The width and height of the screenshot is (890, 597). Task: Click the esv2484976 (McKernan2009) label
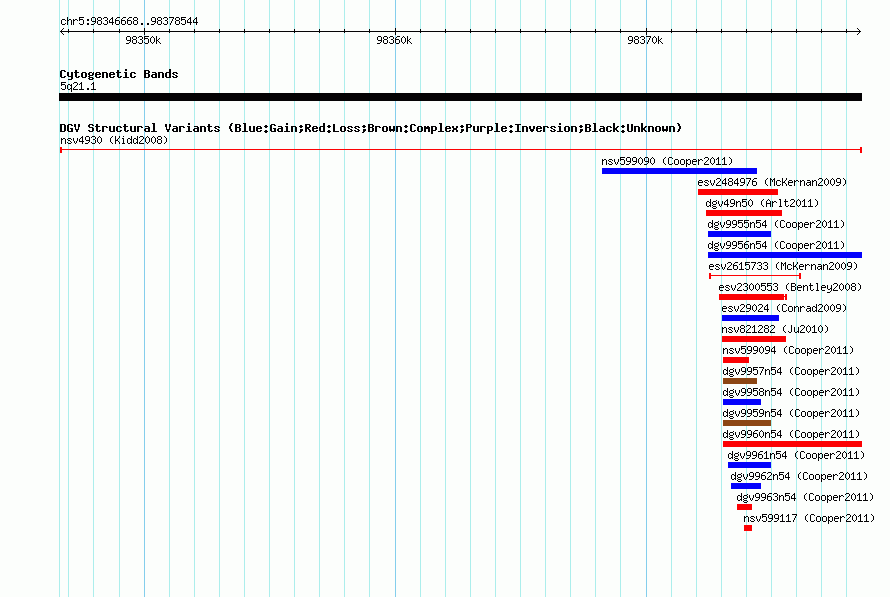[x=772, y=182]
